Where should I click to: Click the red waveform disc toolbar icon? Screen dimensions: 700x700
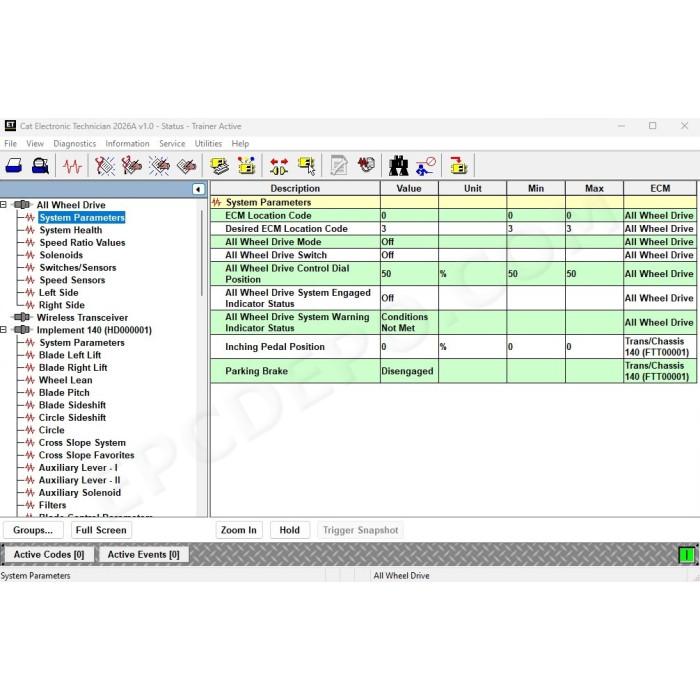(366, 165)
